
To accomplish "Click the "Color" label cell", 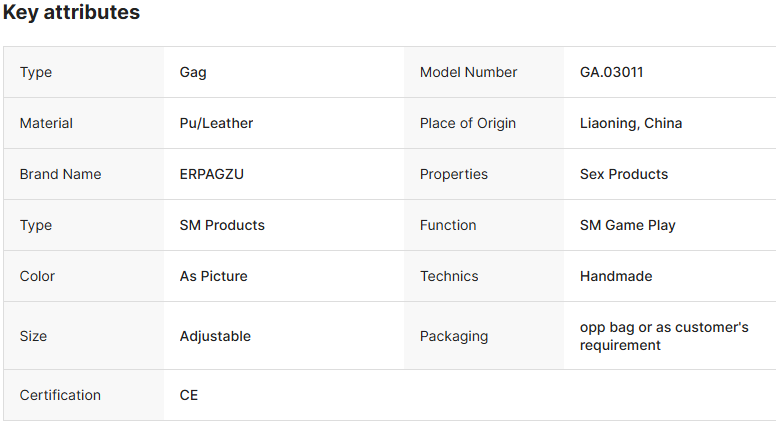I will [37, 276].
